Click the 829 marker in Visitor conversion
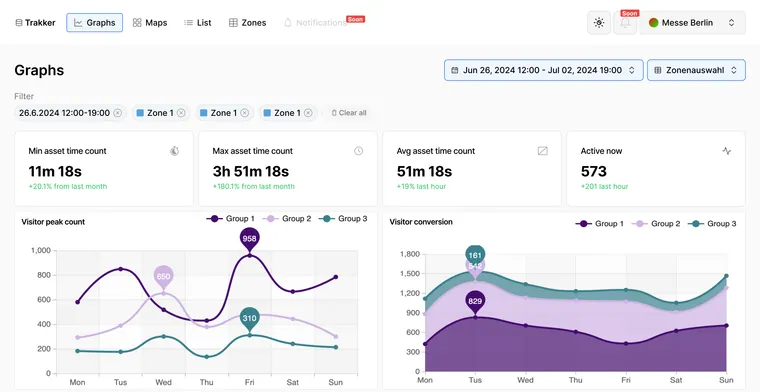Viewport: 760px width, 392px height. pyautogui.click(x=475, y=301)
